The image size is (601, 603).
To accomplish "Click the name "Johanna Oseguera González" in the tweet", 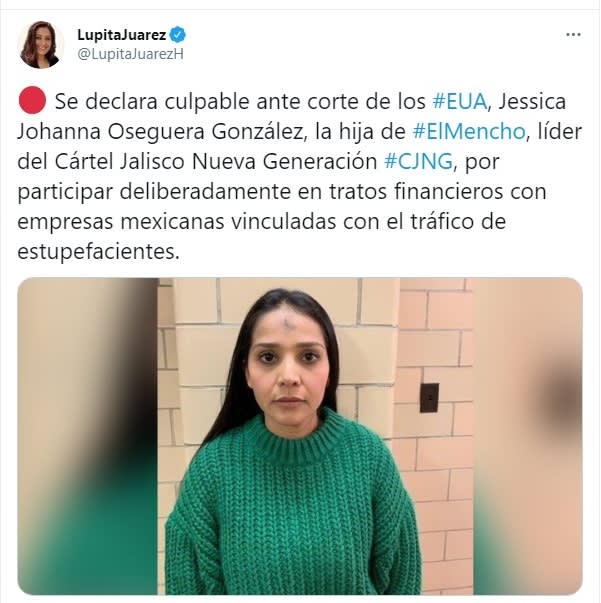I will pos(160,132).
